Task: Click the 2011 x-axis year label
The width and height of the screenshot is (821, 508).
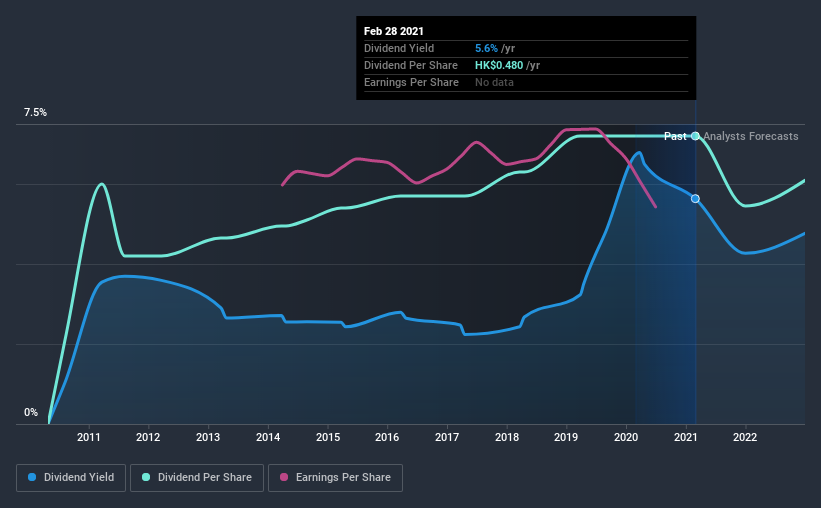Action: point(88,437)
